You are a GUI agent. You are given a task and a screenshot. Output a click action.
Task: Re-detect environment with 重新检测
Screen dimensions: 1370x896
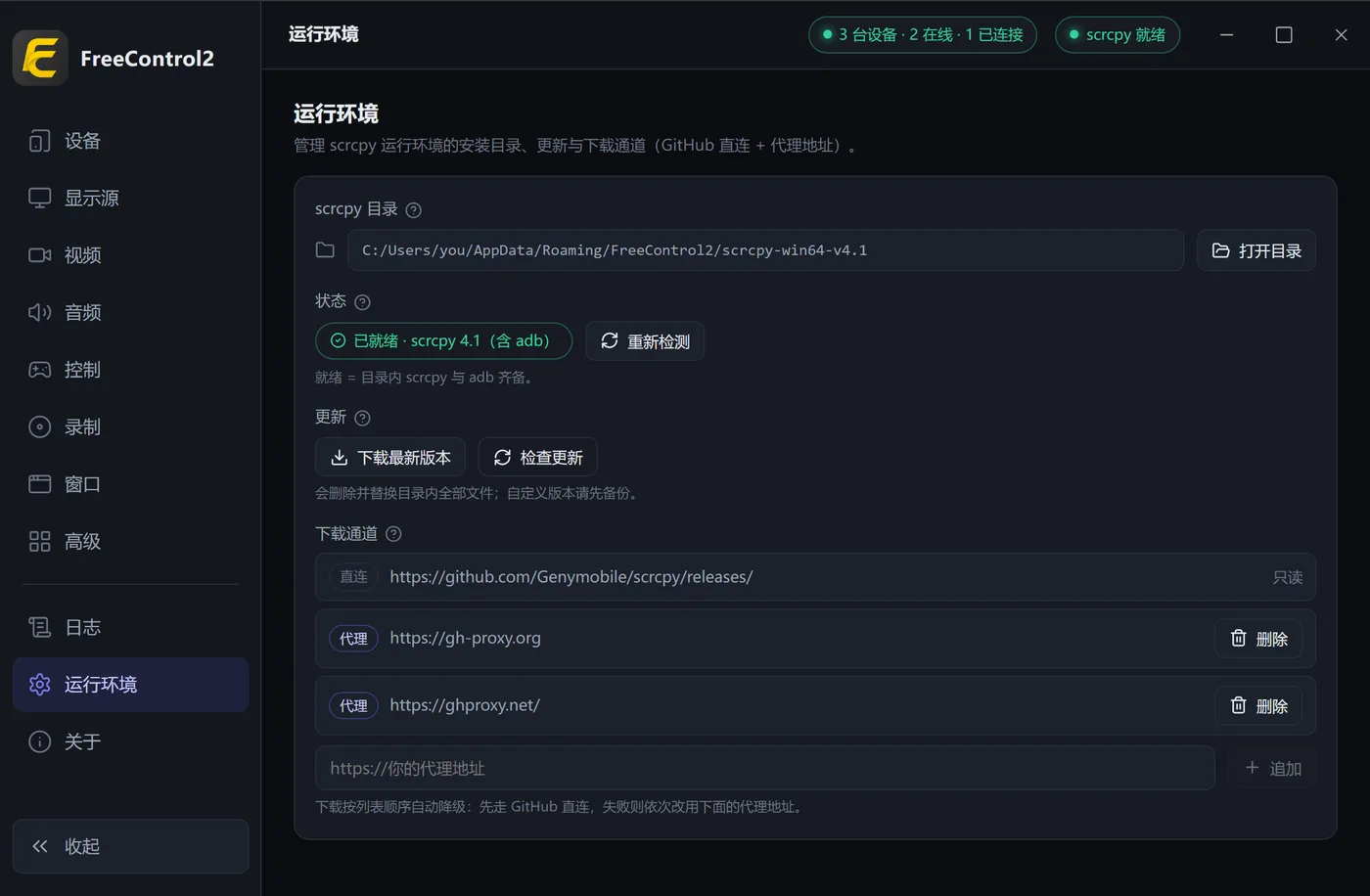[645, 341]
